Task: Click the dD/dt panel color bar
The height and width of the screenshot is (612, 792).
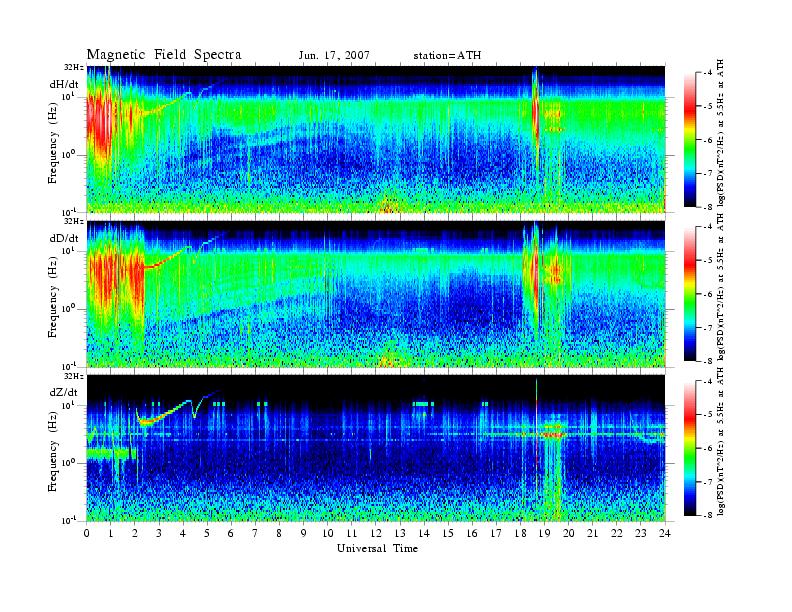Action: [x=689, y=293]
